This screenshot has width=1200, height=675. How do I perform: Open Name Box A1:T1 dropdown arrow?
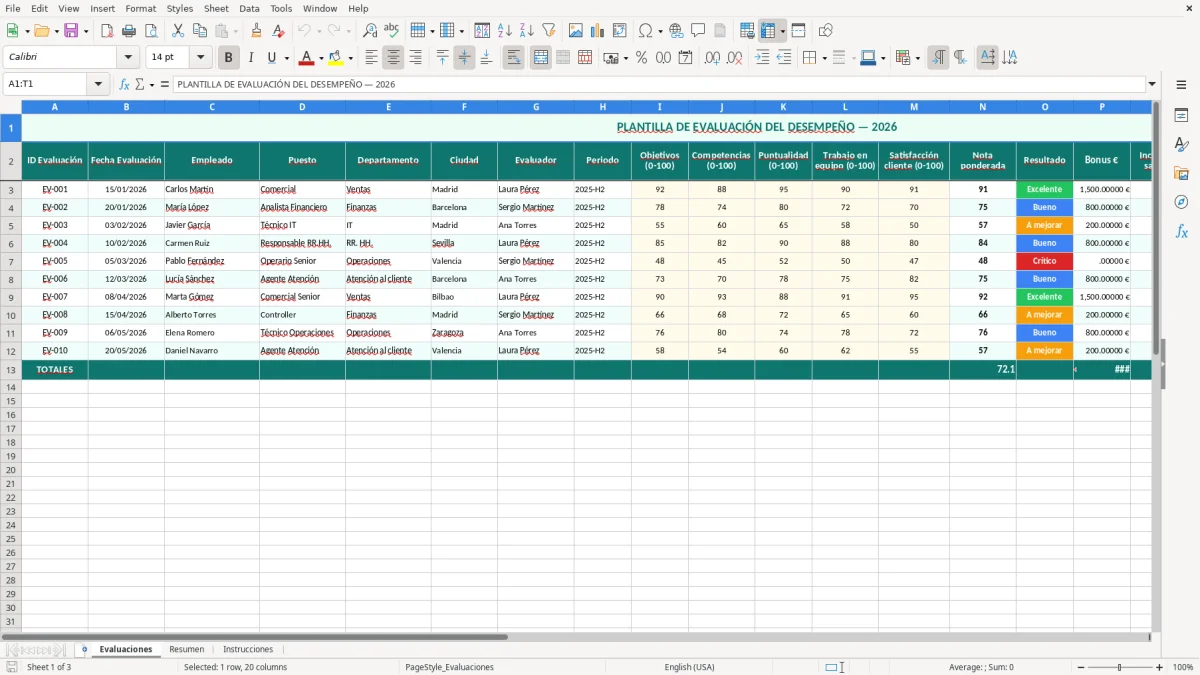point(98,85)
